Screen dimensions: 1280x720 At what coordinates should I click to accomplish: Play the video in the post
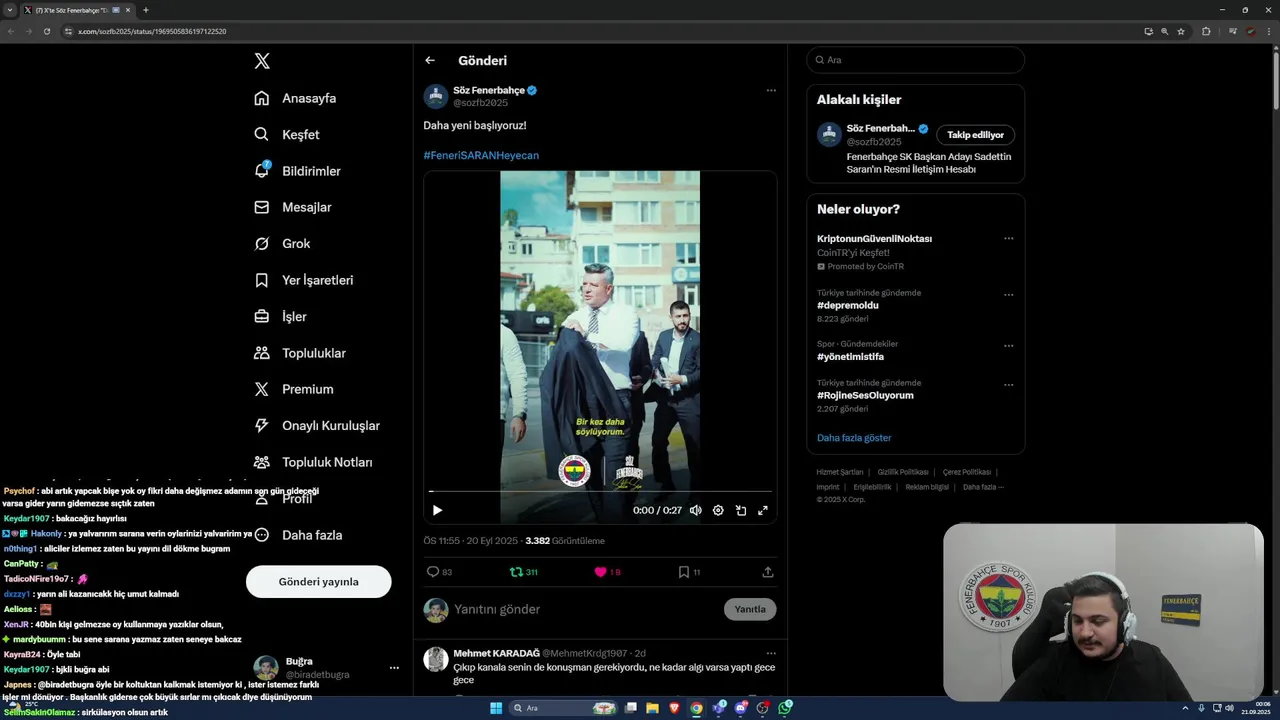tap(437, 510)
